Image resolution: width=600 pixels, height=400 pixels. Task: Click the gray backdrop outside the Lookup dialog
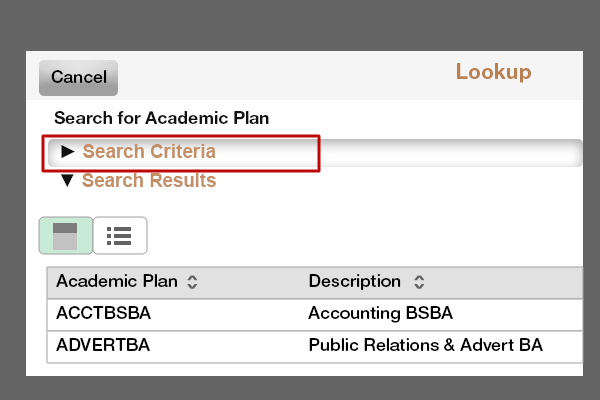pos(300,23)
